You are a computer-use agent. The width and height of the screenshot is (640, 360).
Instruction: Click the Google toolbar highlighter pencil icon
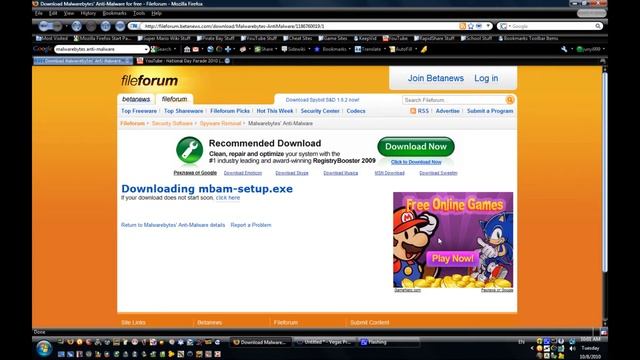click(x=424, y=49)
